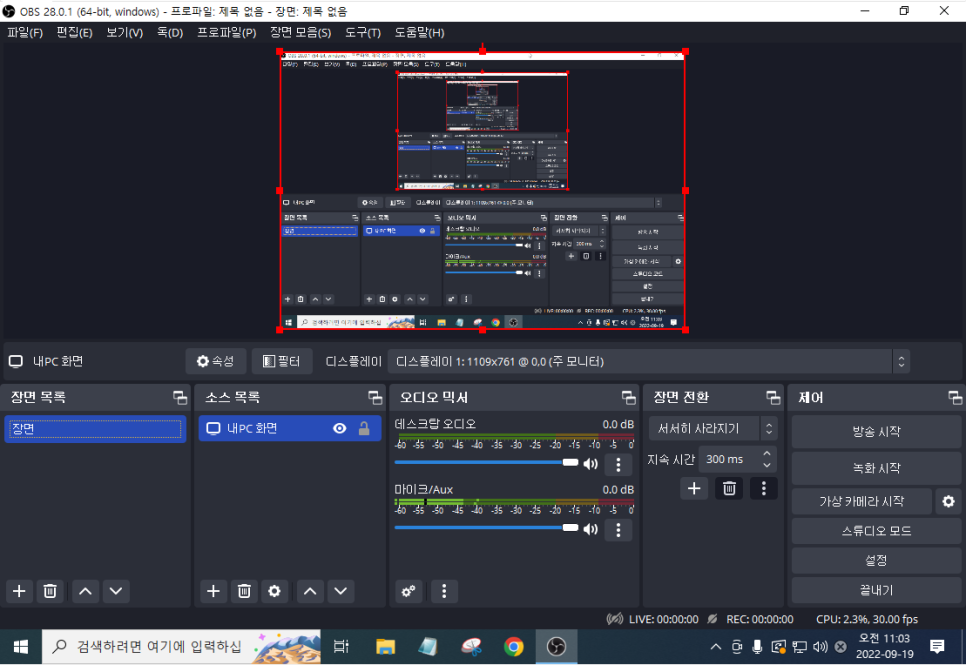Open the 설정 button in controls

coord(876,560)
